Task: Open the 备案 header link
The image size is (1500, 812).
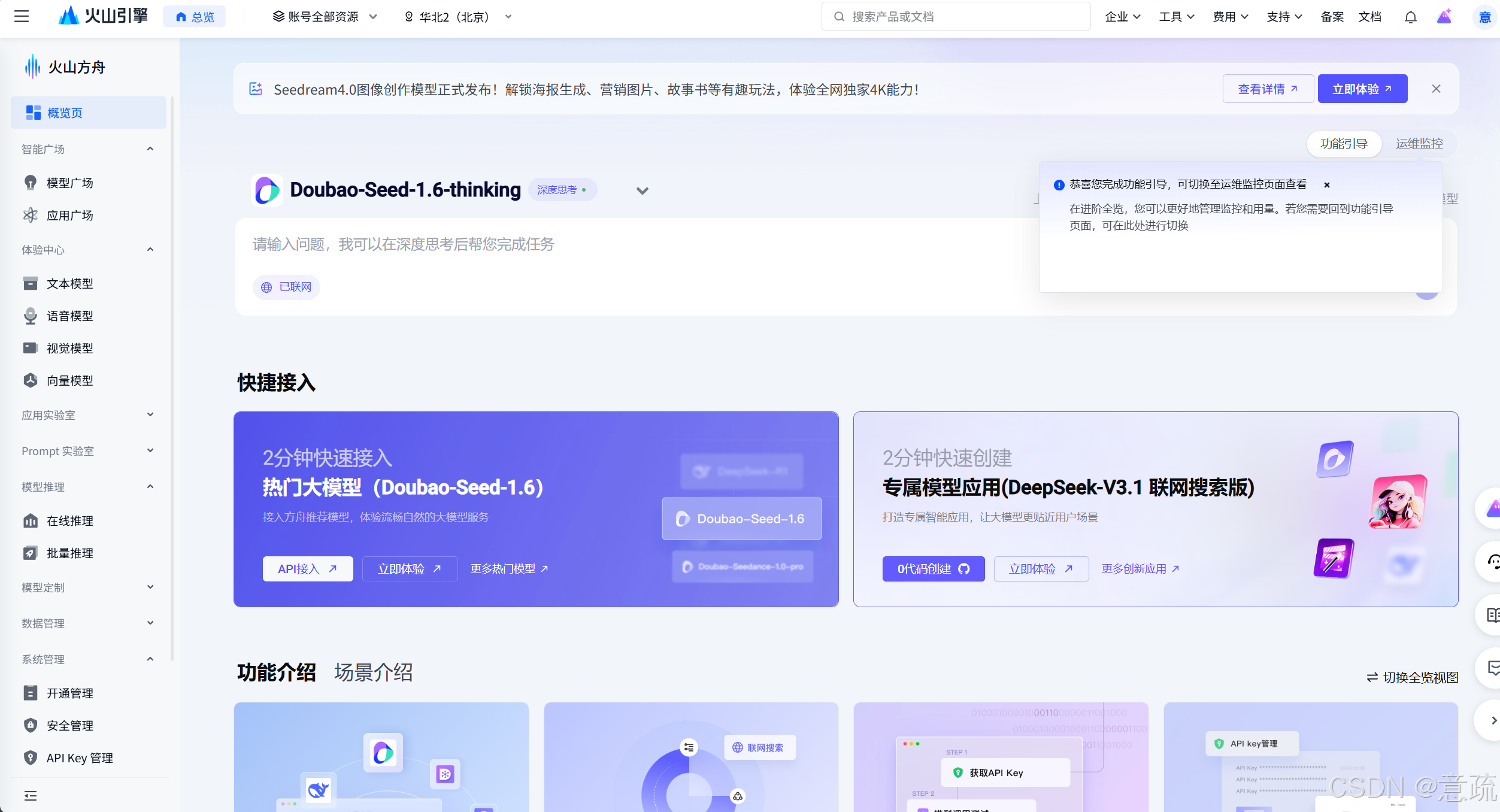Action: coord(1332,17)
